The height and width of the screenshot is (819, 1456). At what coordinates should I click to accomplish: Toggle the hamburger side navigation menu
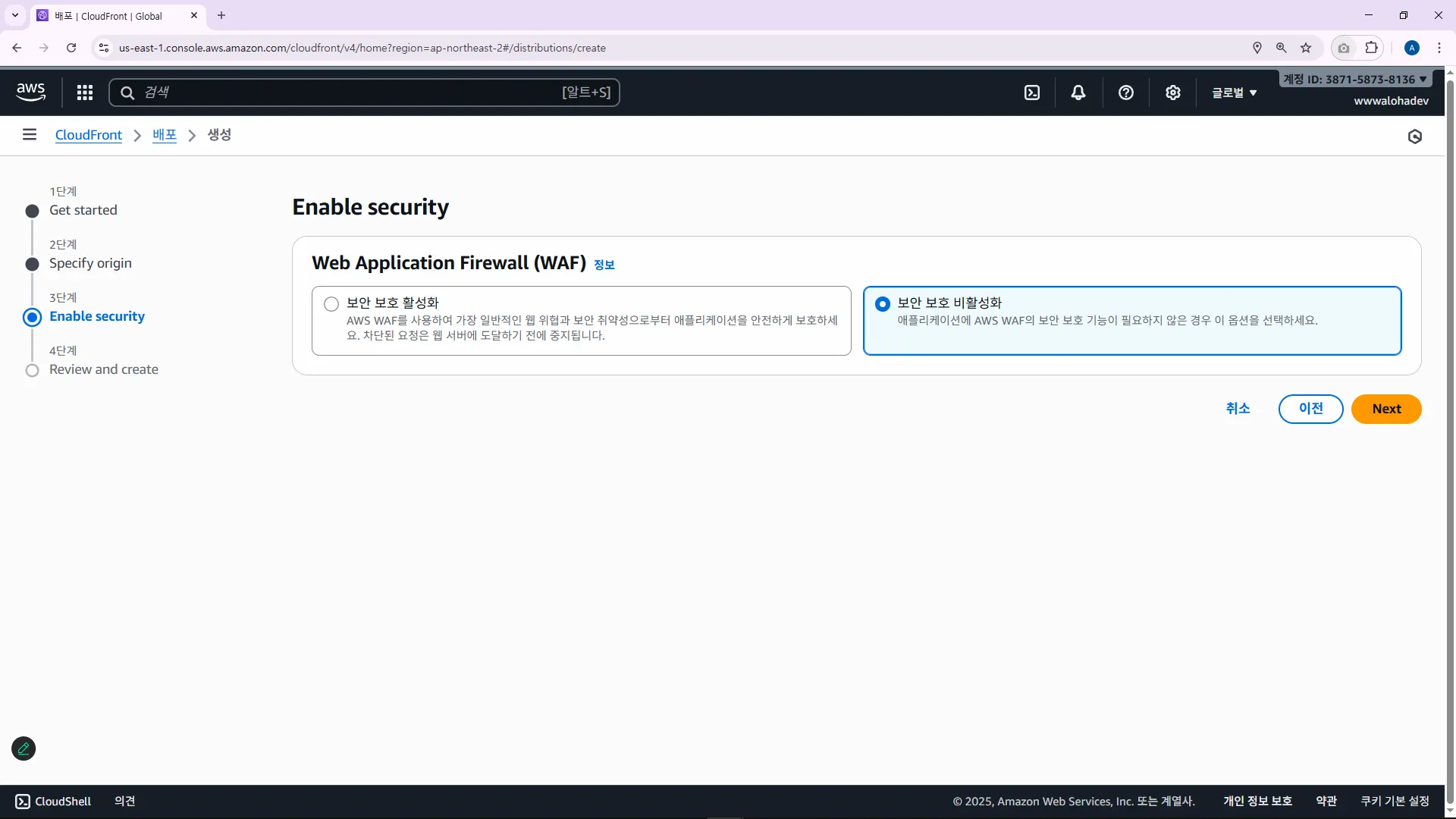pyautogui.click(x=30, y=135)
